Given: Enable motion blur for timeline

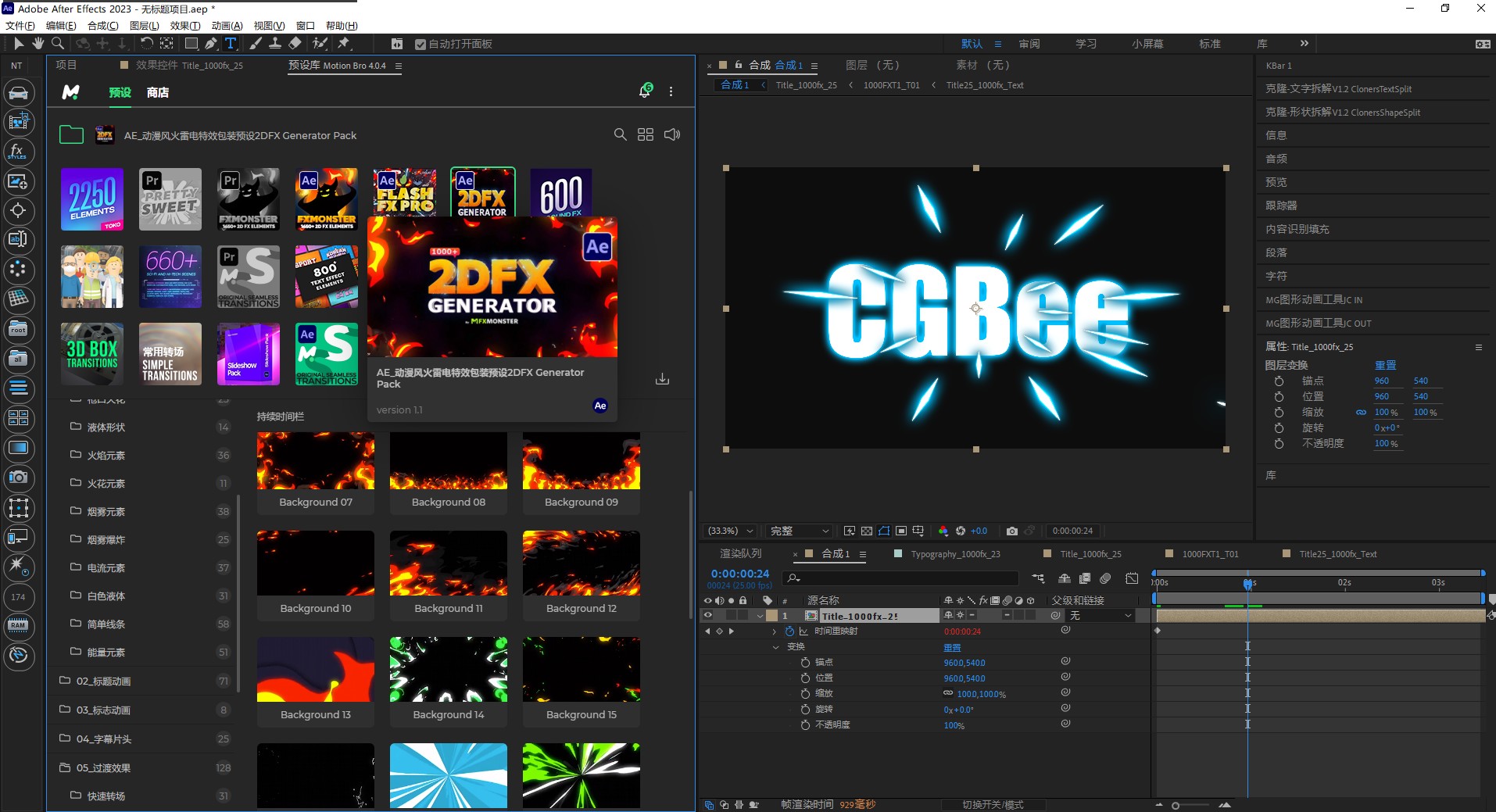Looking at the screenshot, I should [1105, 578].
